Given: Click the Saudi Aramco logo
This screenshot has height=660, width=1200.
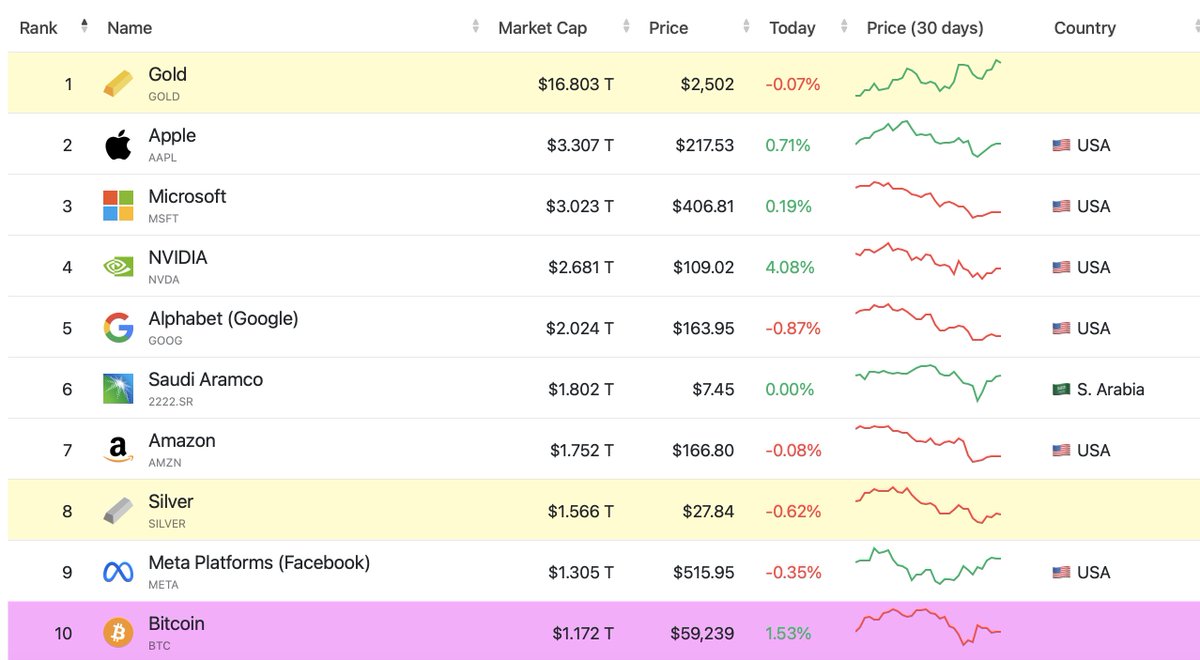Looking at the screenshot, I should pos(118,389).
